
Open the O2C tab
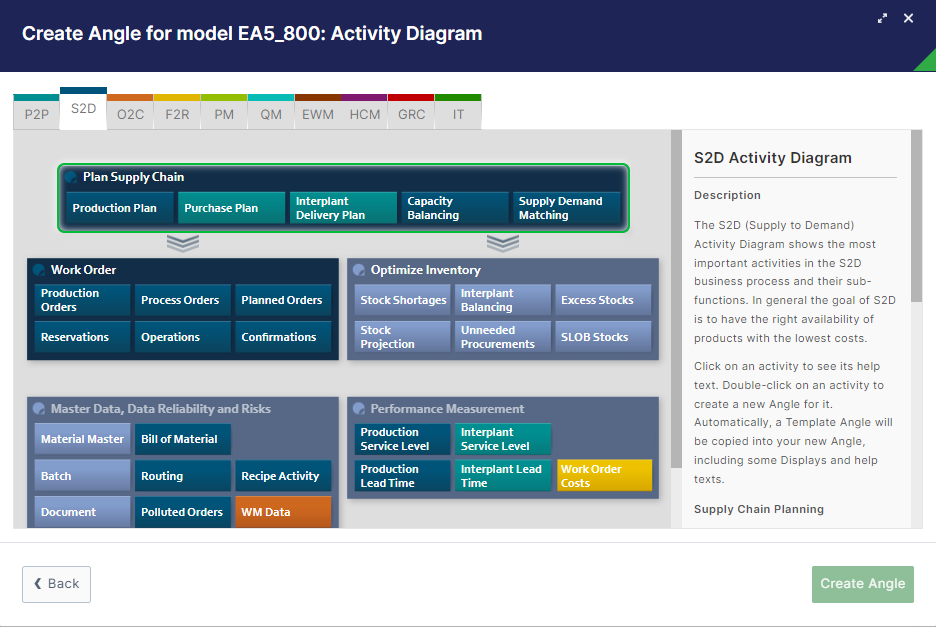coord(130,114)
